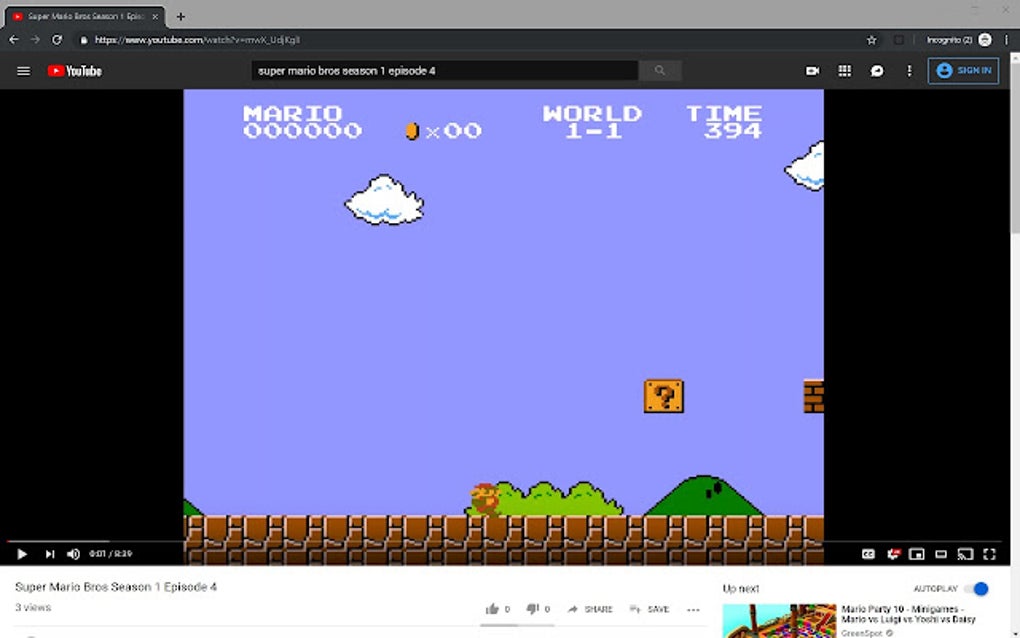1020x638 pixels.
Task: Click the site lock icon in address bar
Action: pos(83,40)
